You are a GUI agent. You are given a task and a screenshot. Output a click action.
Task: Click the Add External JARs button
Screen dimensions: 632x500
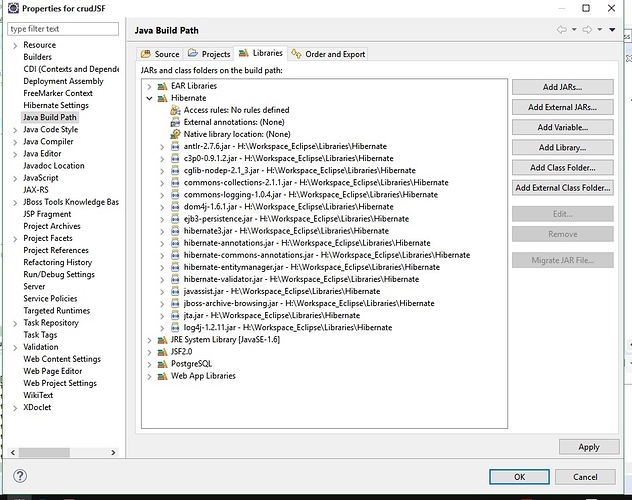click(x=561, y=107)
